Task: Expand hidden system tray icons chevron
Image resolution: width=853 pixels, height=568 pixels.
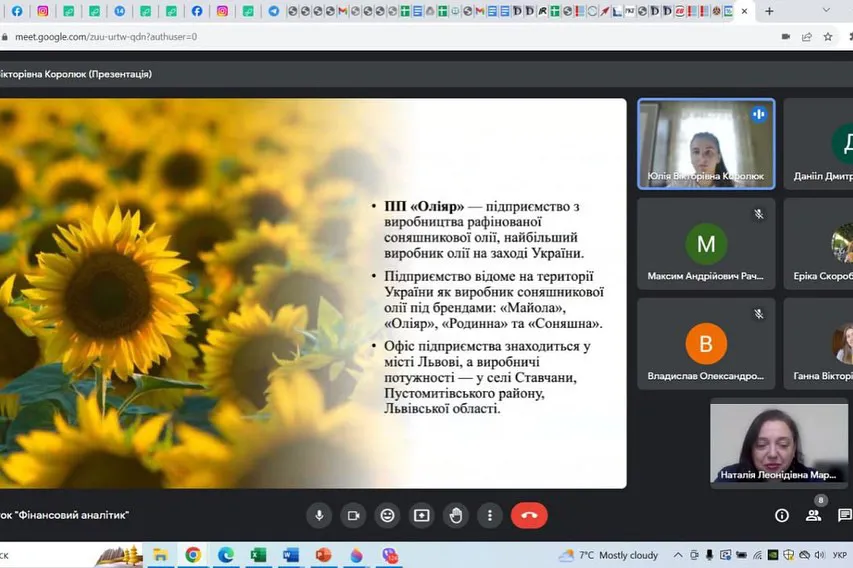Action: (678, 555)
